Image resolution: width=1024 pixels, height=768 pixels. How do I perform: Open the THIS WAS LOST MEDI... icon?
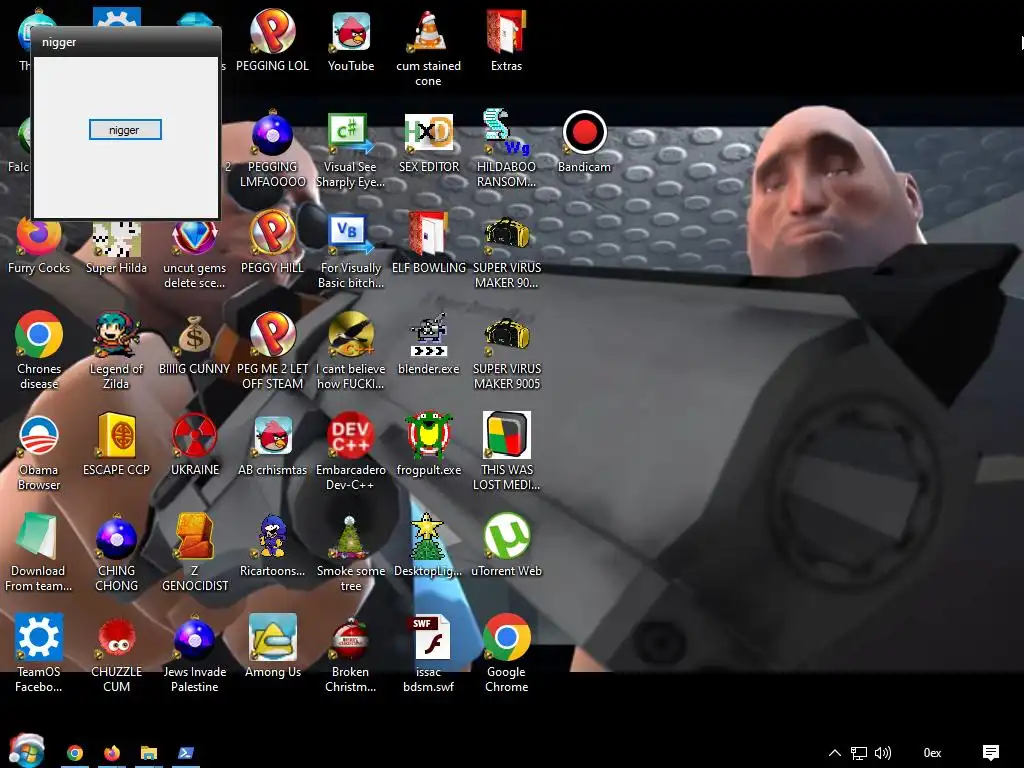tap(507, 435)
